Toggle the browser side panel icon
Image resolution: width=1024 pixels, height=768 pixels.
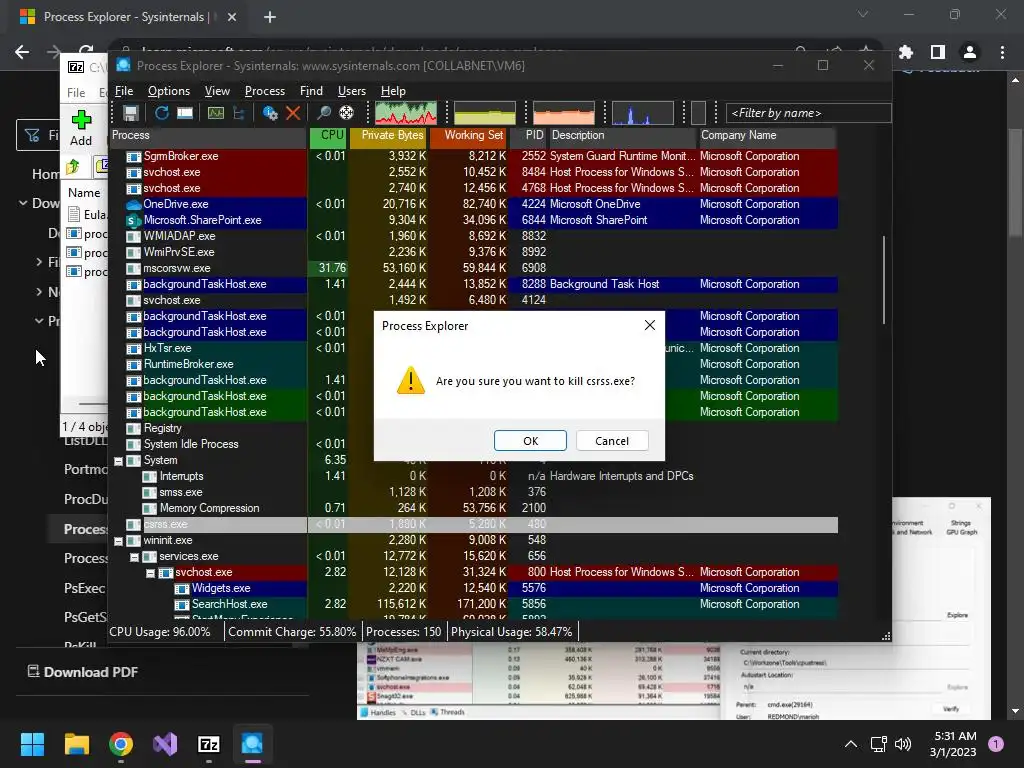click(938, 52)
